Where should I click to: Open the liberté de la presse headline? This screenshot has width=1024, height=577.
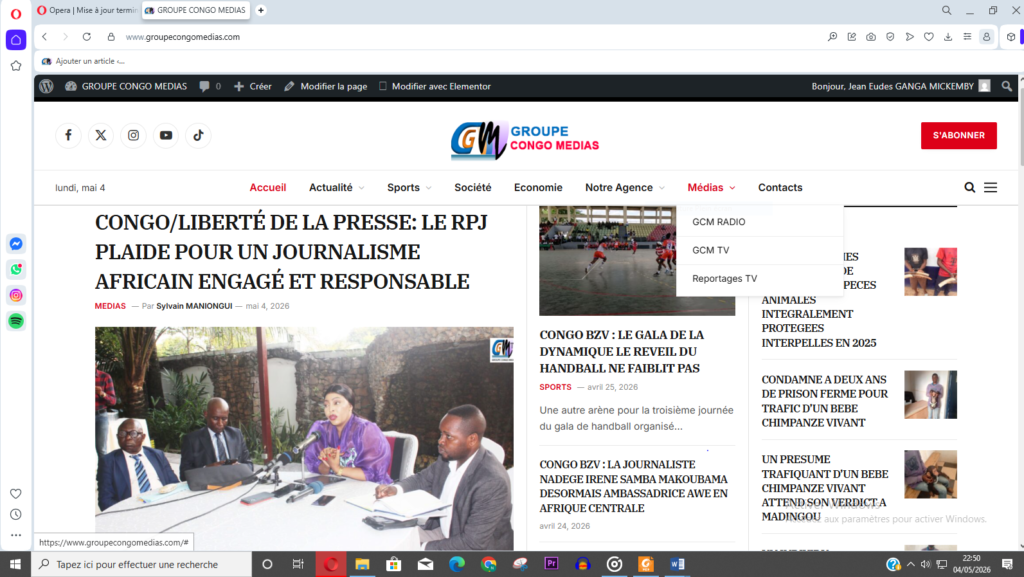291,252
